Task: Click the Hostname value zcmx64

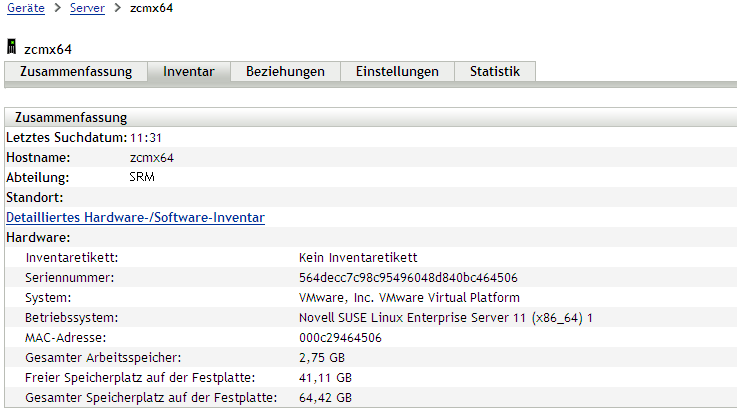Action: point(152,157)
